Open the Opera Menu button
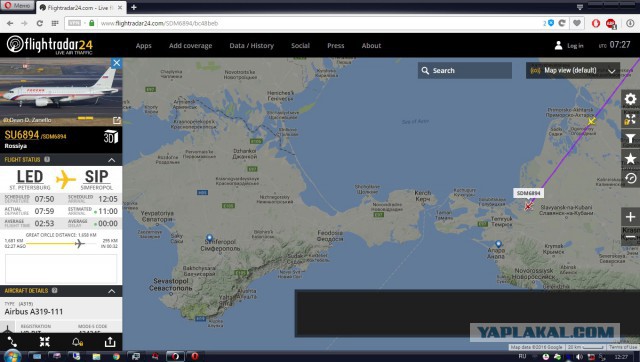The image size is (640, 362). 17,6
